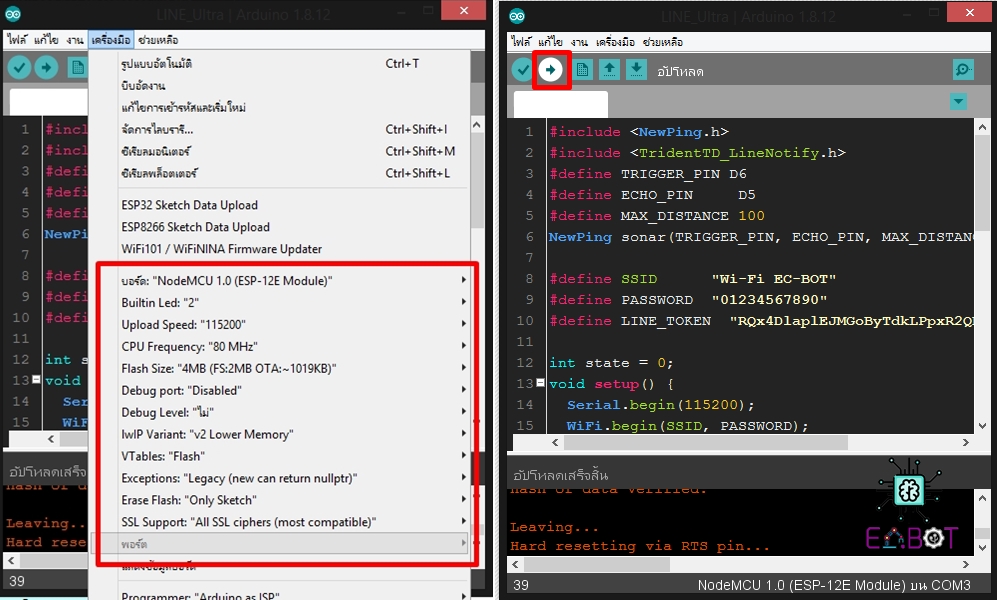Image resolution: width=997 pixels, height=600 pixels.
Task: Click the "Hard resetting via RTS pin..." console line
Action: pyautogui.click(x=640, y=546)
